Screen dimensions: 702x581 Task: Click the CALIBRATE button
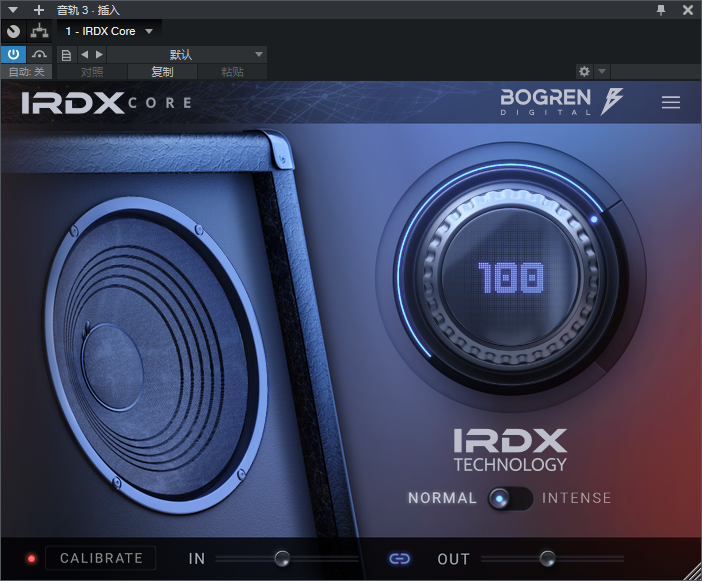click(101, 558)
